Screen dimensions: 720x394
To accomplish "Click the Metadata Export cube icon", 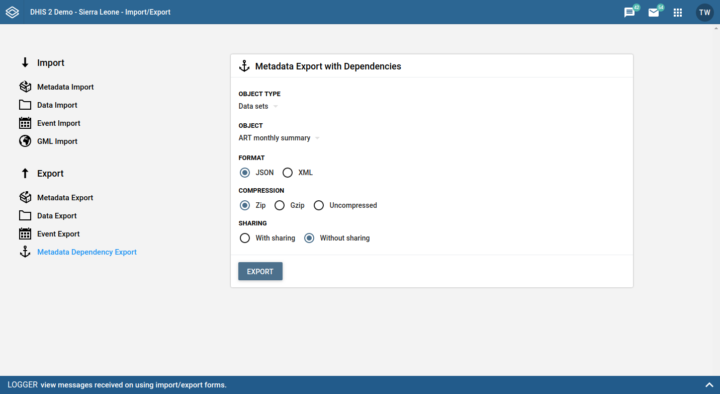I will (25, 197).
